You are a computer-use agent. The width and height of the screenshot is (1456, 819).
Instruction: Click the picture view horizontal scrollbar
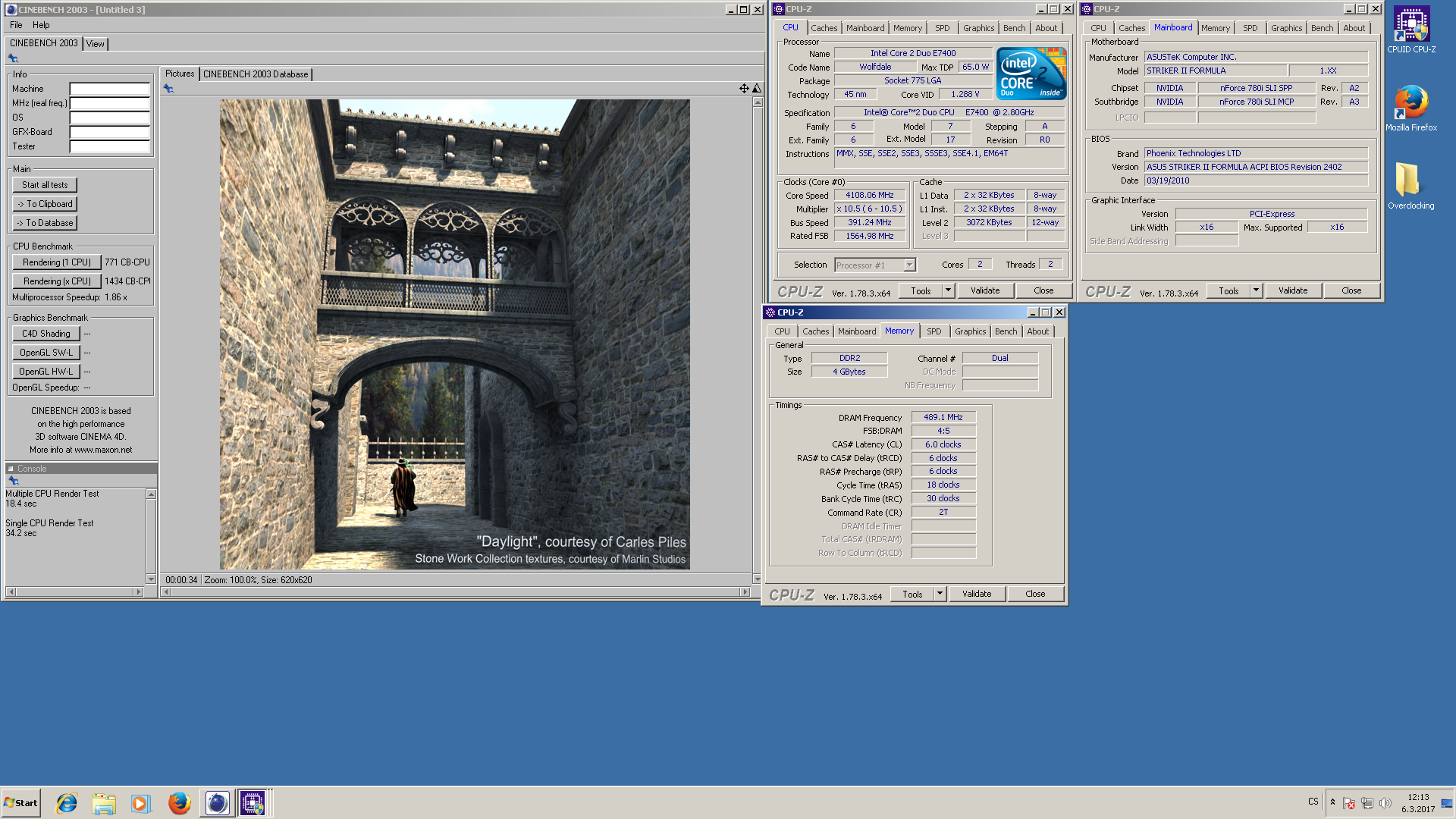(456, 592)
